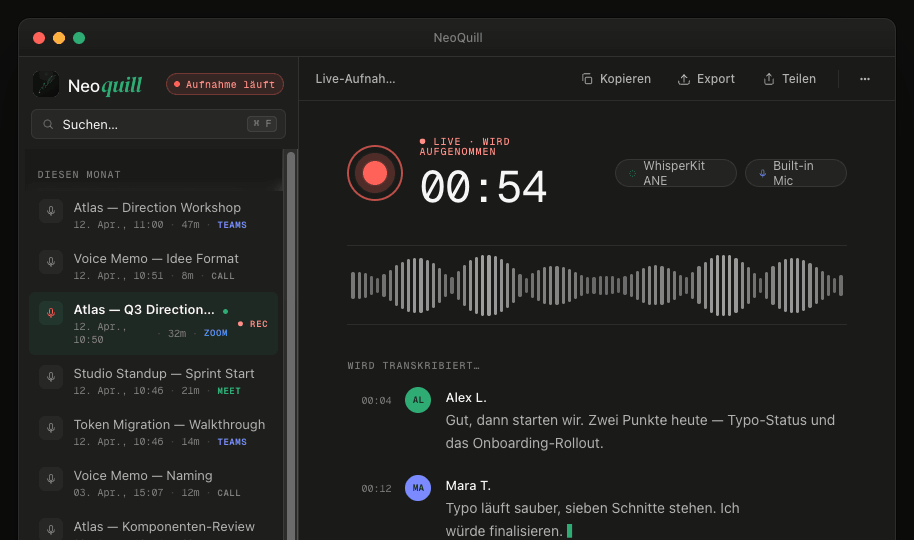Image resolution: width=914 pixels, height=540 pixels.
Task: Click Alex's transcript text about Onboarding-Rollout
Action: coord(640,432)
